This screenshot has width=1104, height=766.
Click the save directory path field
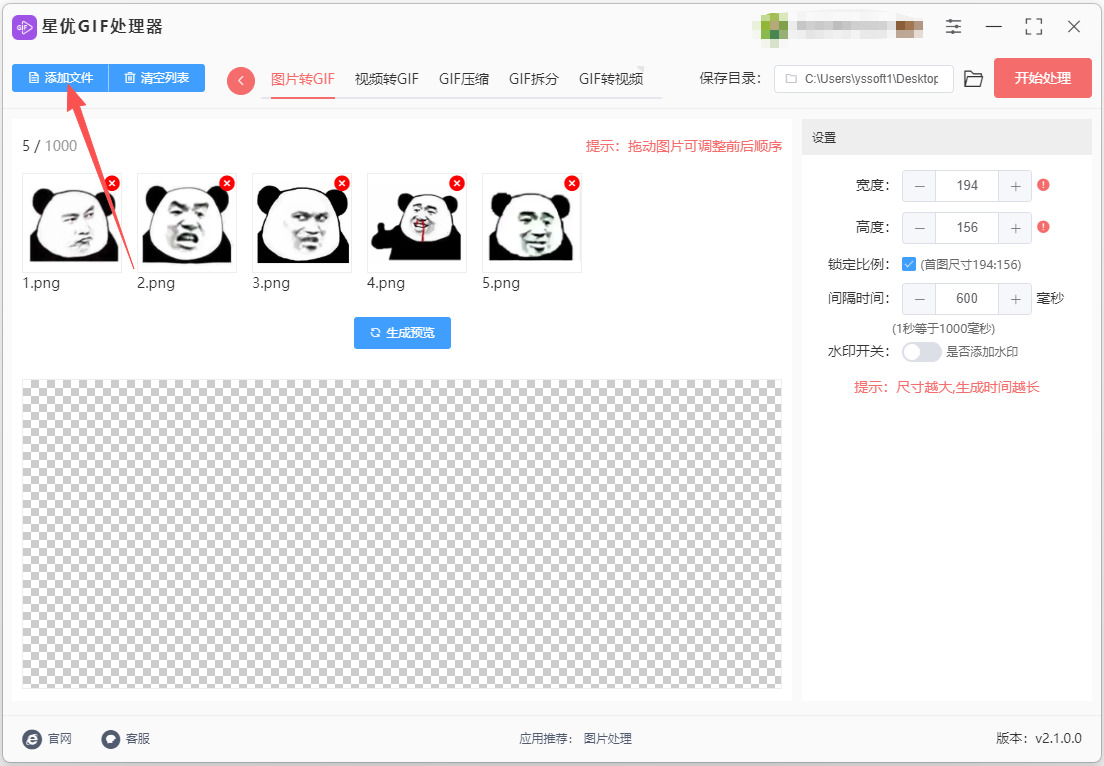pyautogui.click(x=864, y=79)
